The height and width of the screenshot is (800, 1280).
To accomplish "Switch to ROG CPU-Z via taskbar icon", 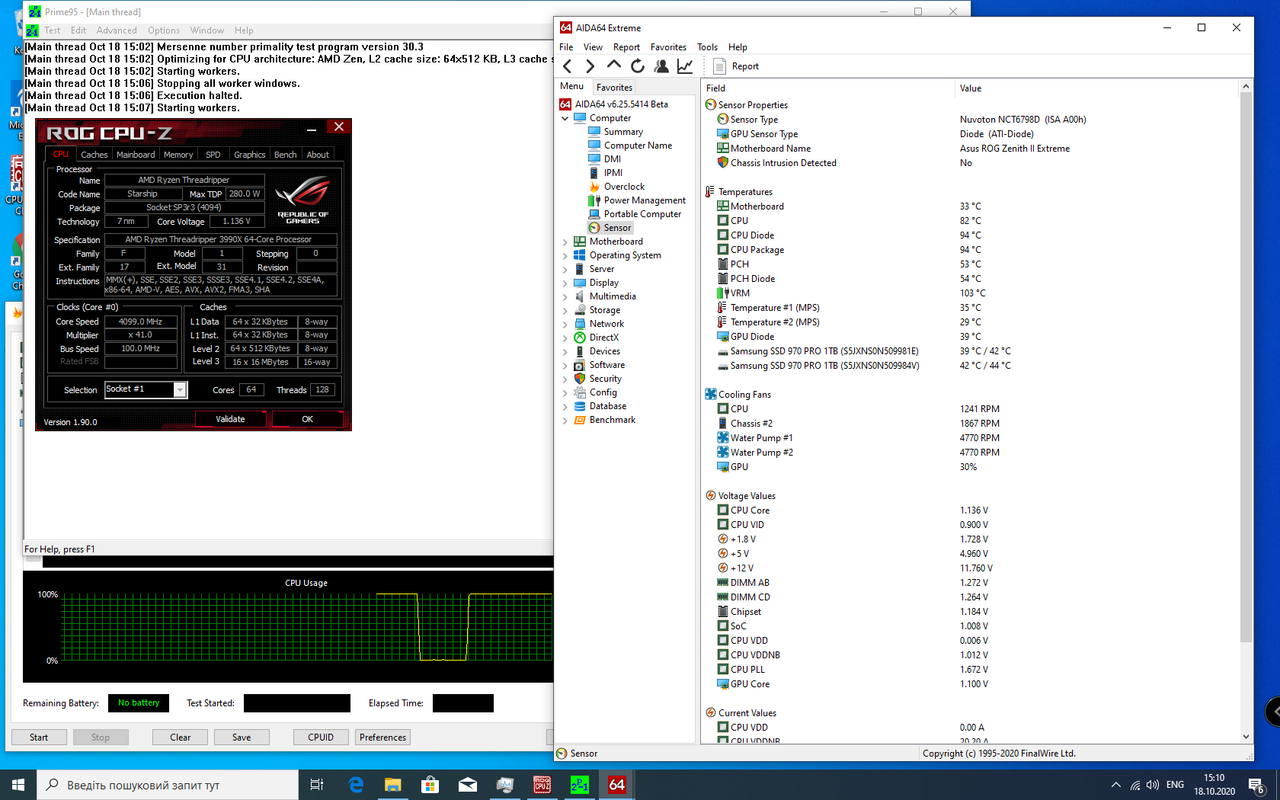I will [x=542, y=785].
